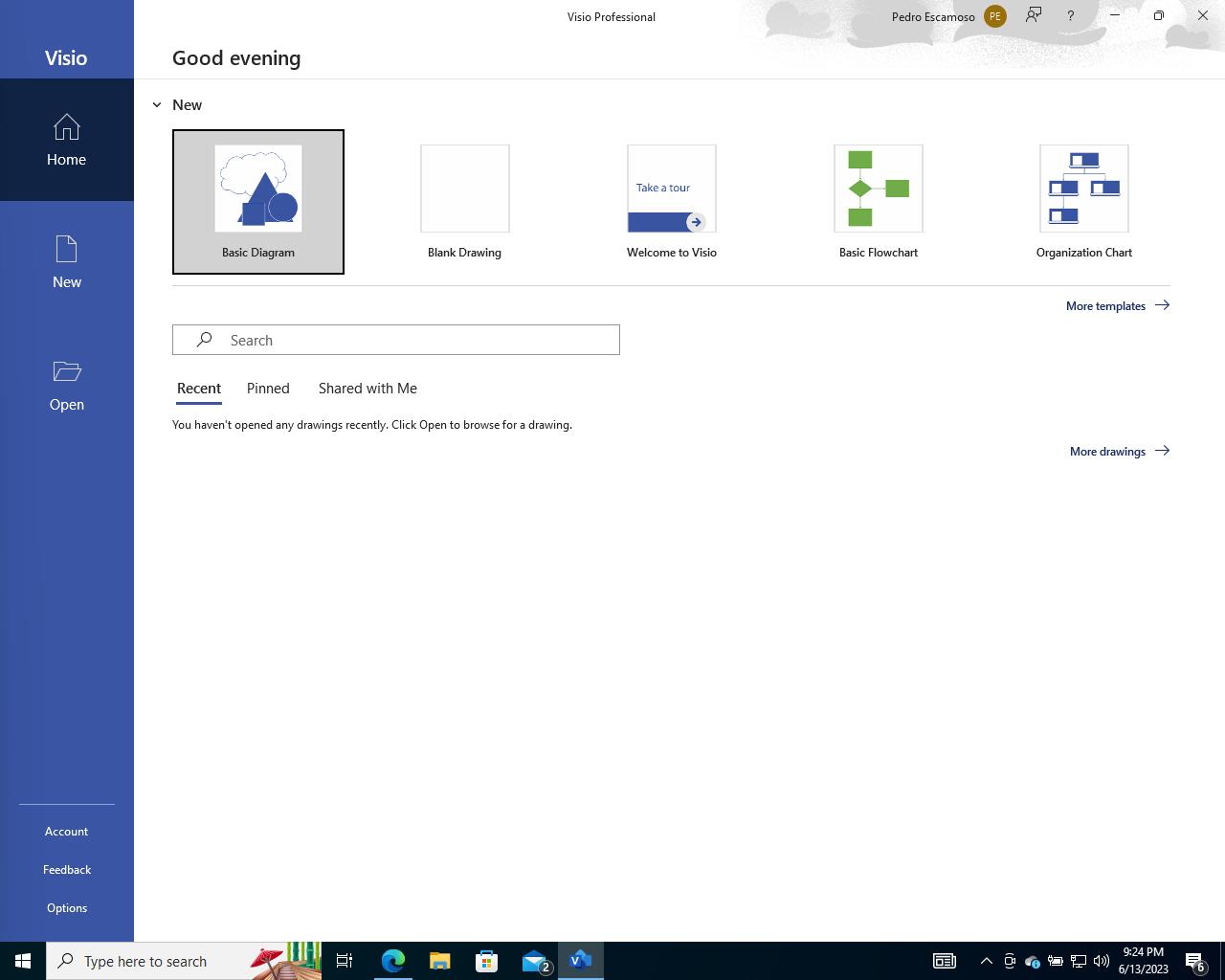Image resolution: width=1225 pixels, height=980 pixels.
Task: Switch to the Pinned tab
Action: point(268,389)
